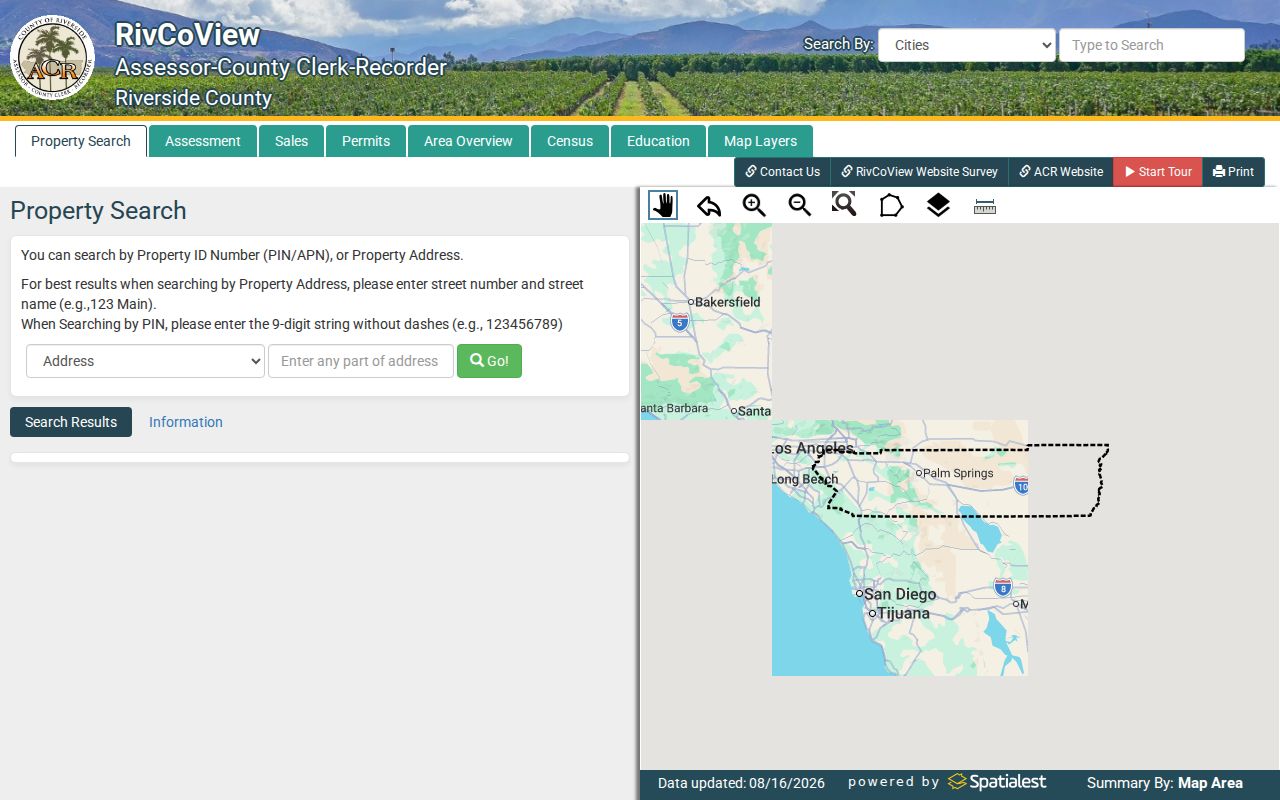This screenshot has width=1280, height=800.
Task: Zoom out on the map
Action: click(799, 205)
